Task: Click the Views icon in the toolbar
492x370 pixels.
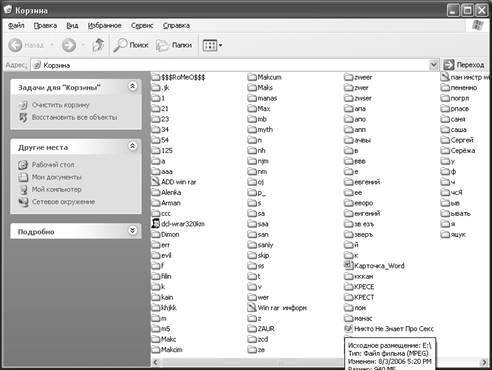Action: point(210,45)
